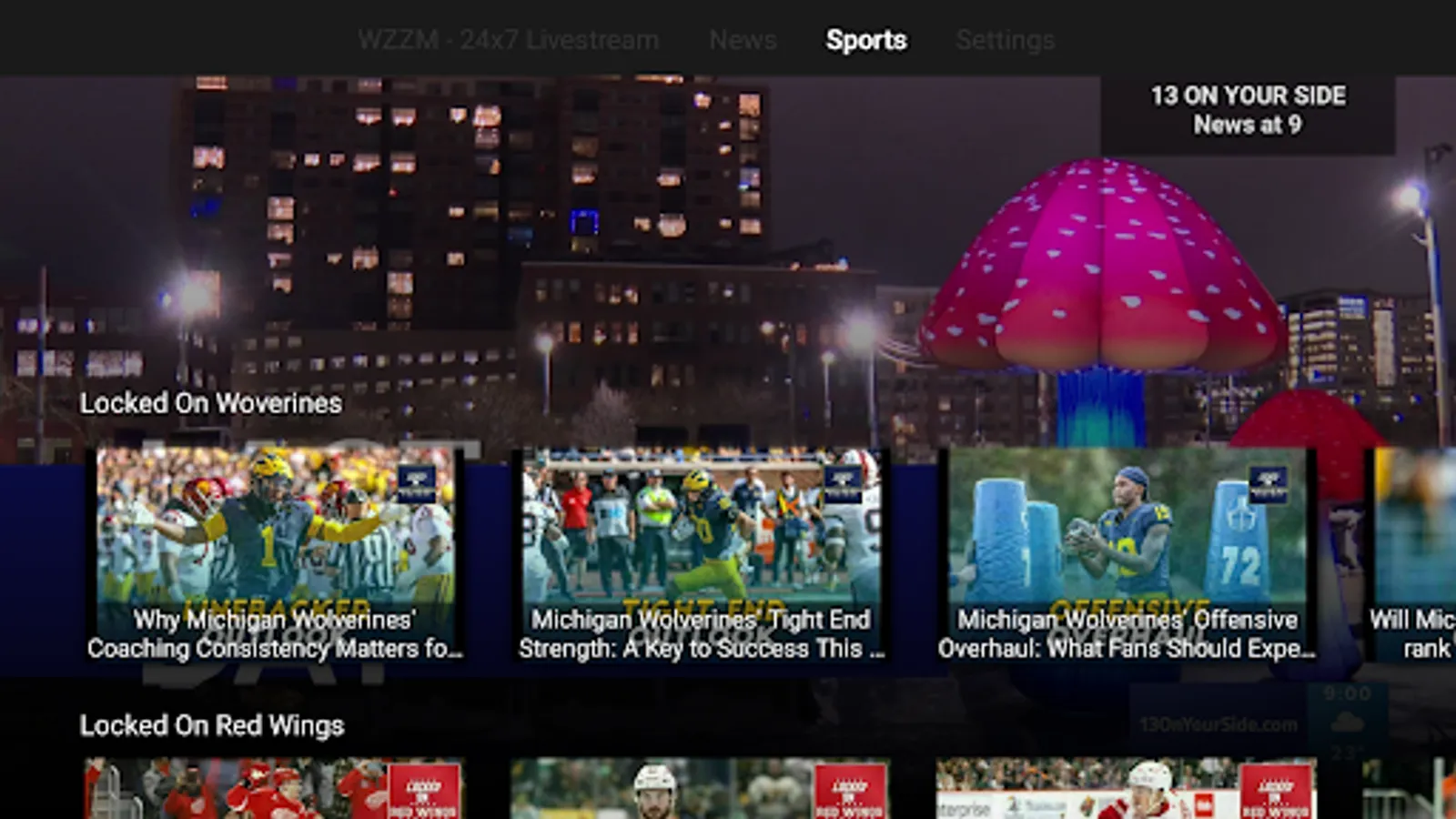Viewport: 1456px width, 819px height.
Task: Open the WZZM - 24x7 Livestream tab
Action: [509, 41]
